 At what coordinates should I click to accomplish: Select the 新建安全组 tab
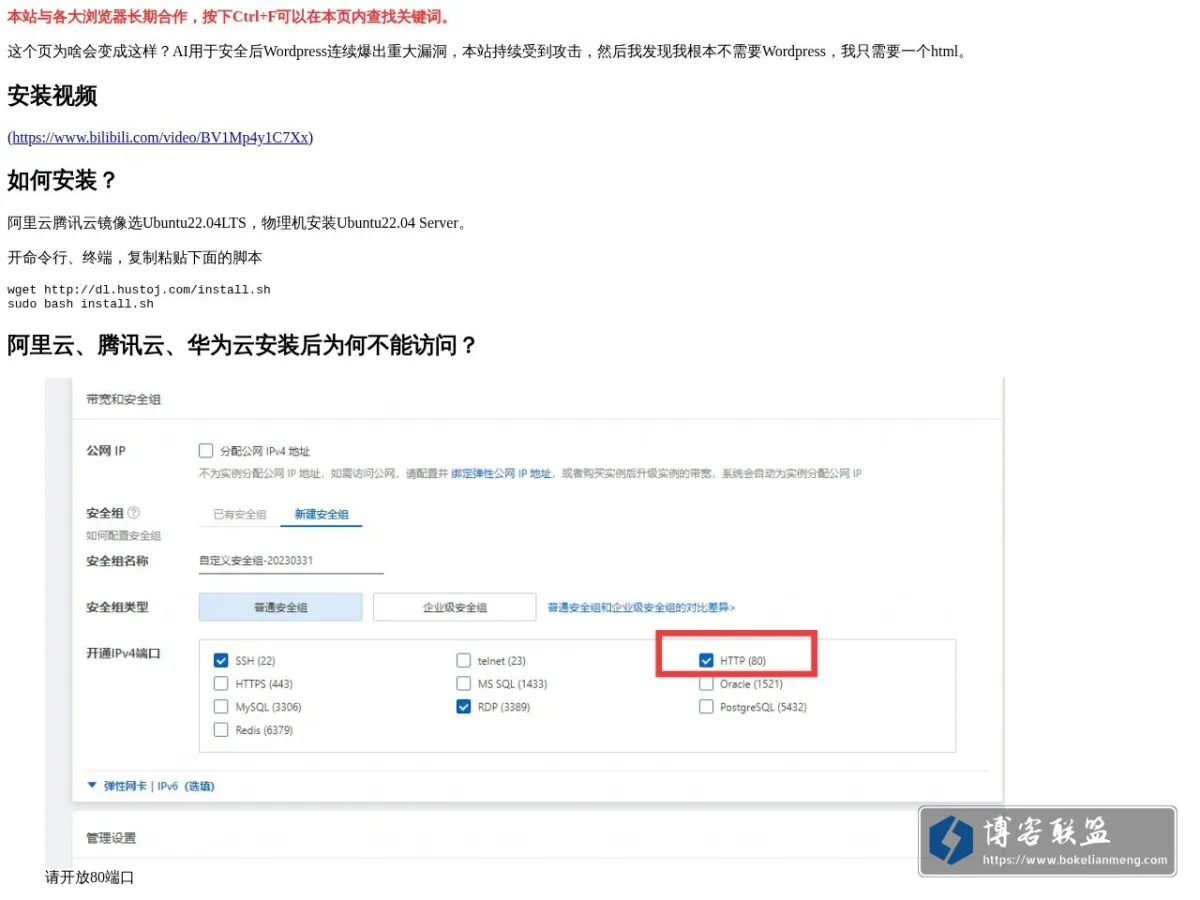321,515
